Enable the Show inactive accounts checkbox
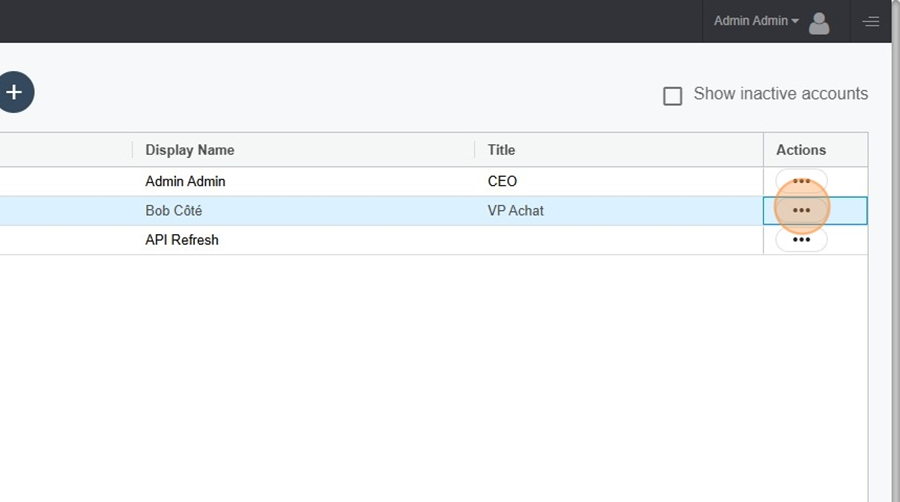This screenshot has height=502, width=900. coord(673,96)
